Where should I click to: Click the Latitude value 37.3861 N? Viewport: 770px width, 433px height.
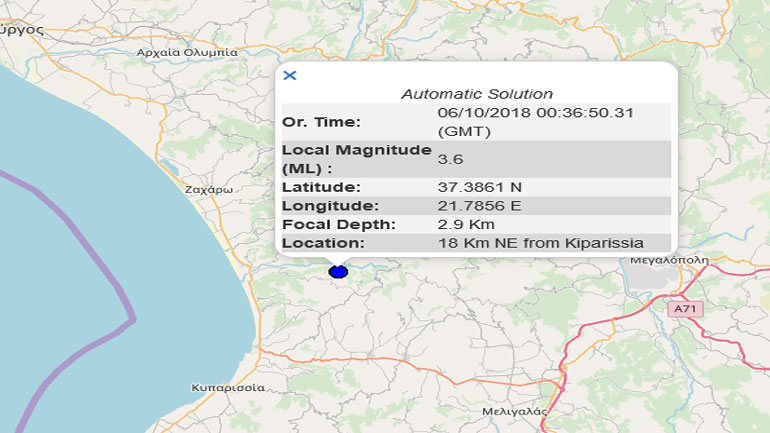click(x=479, y=187)
